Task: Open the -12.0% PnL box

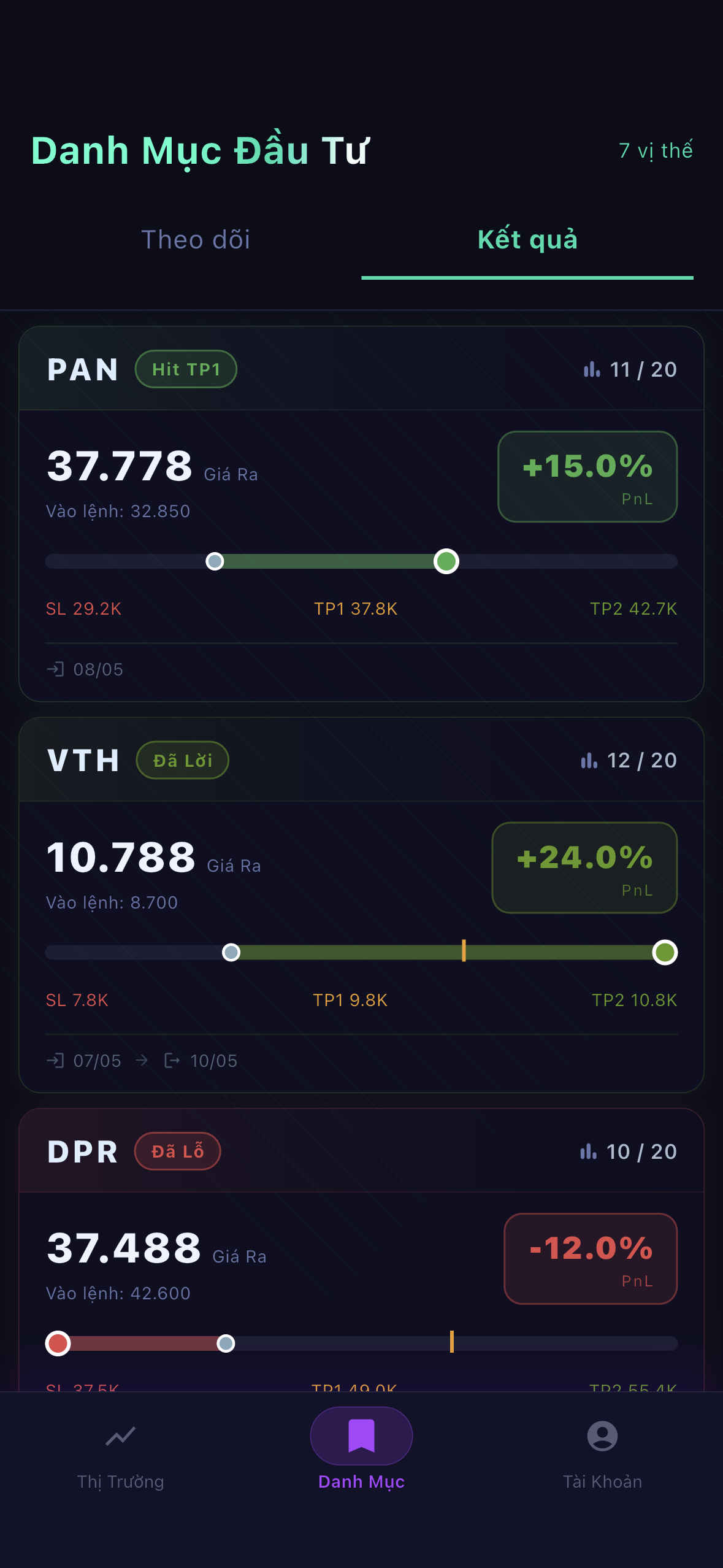Action: tap(591, 1259)
